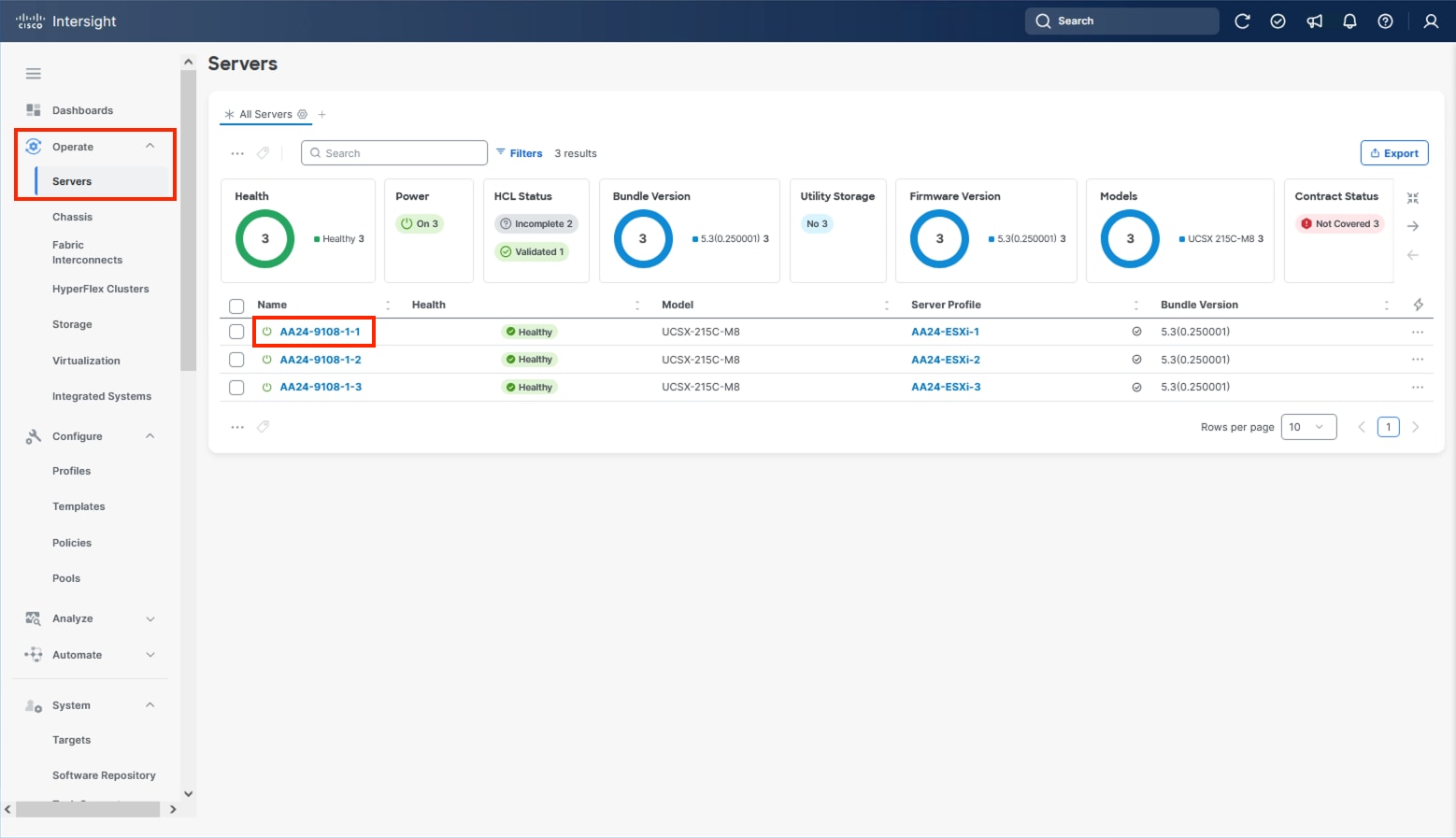Click the Export button
Viewport: 1456px width, 838px height.
click(1393, 153)
